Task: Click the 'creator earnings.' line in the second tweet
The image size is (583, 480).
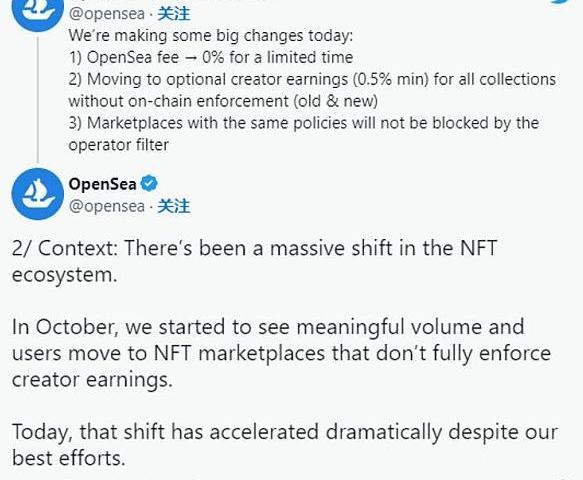Action: coord(92,380)
